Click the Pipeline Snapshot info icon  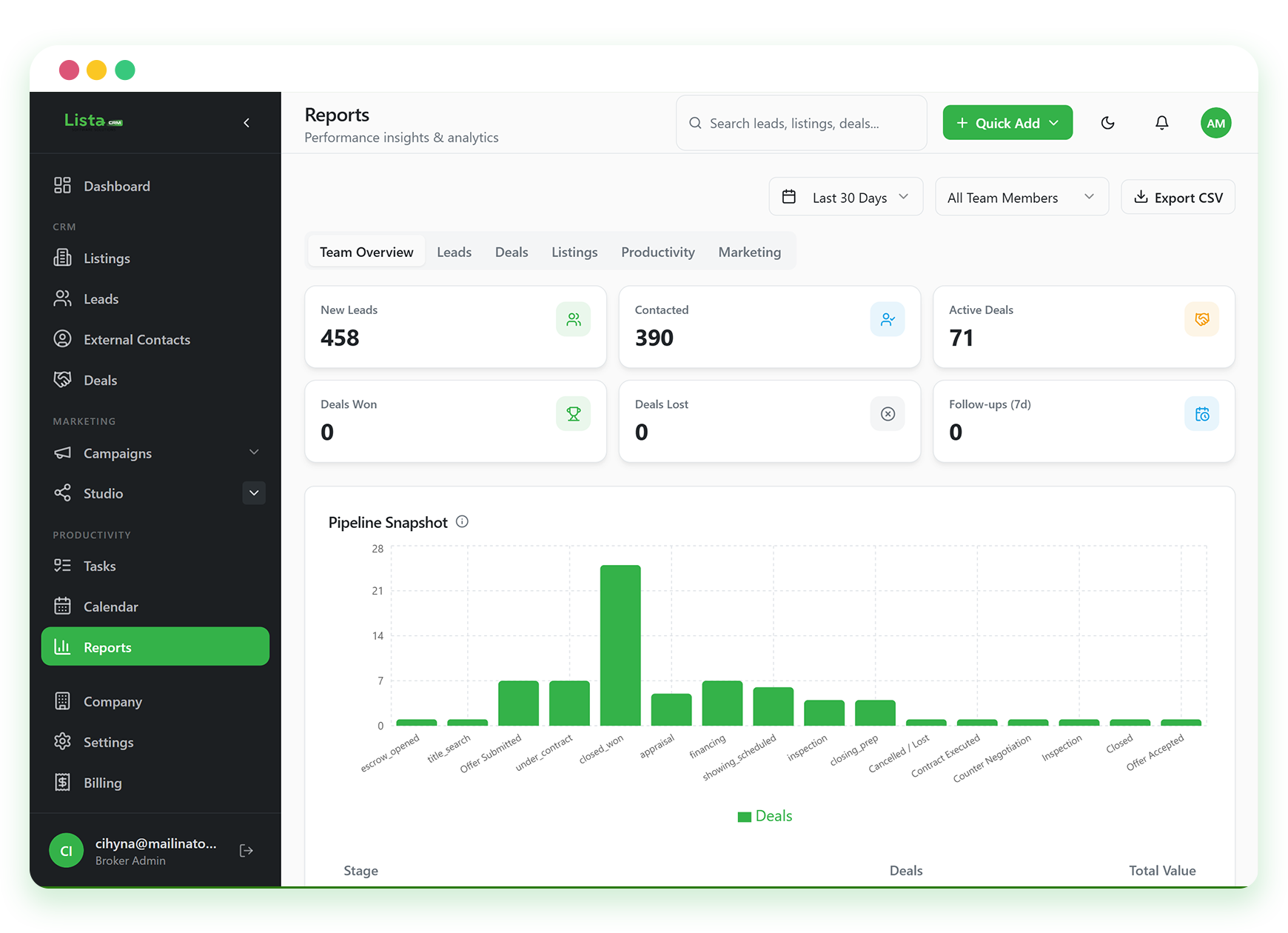coord(462,521)
